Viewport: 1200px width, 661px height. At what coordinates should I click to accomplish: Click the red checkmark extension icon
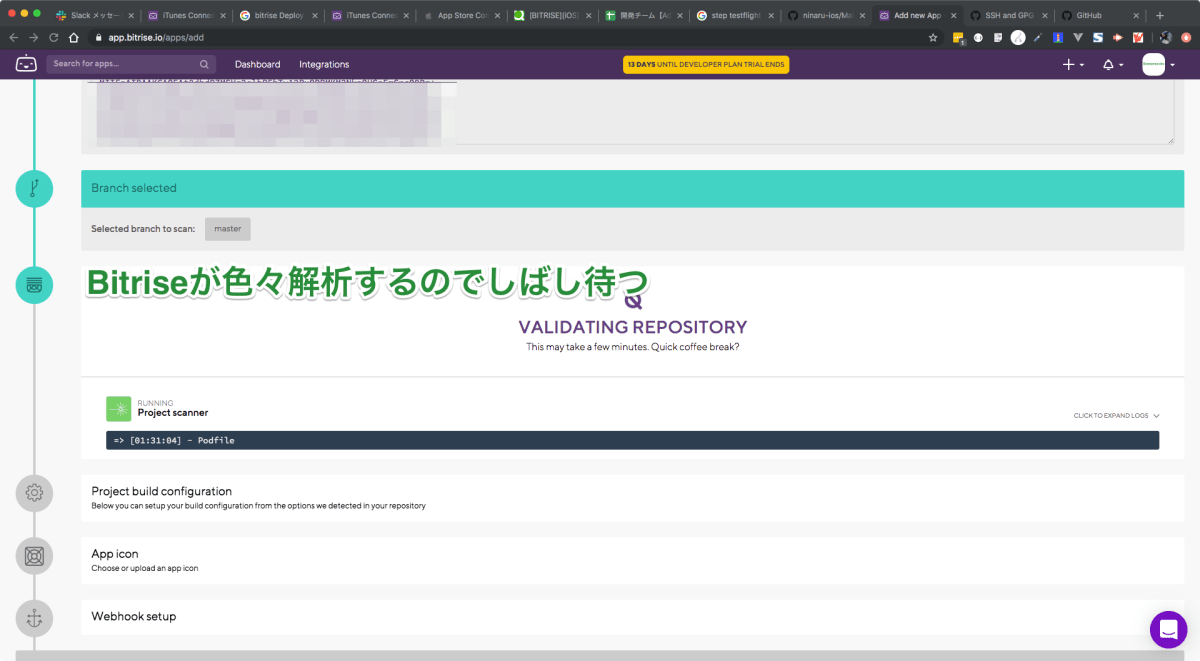pyautogui.click(x=1138, y=37)
